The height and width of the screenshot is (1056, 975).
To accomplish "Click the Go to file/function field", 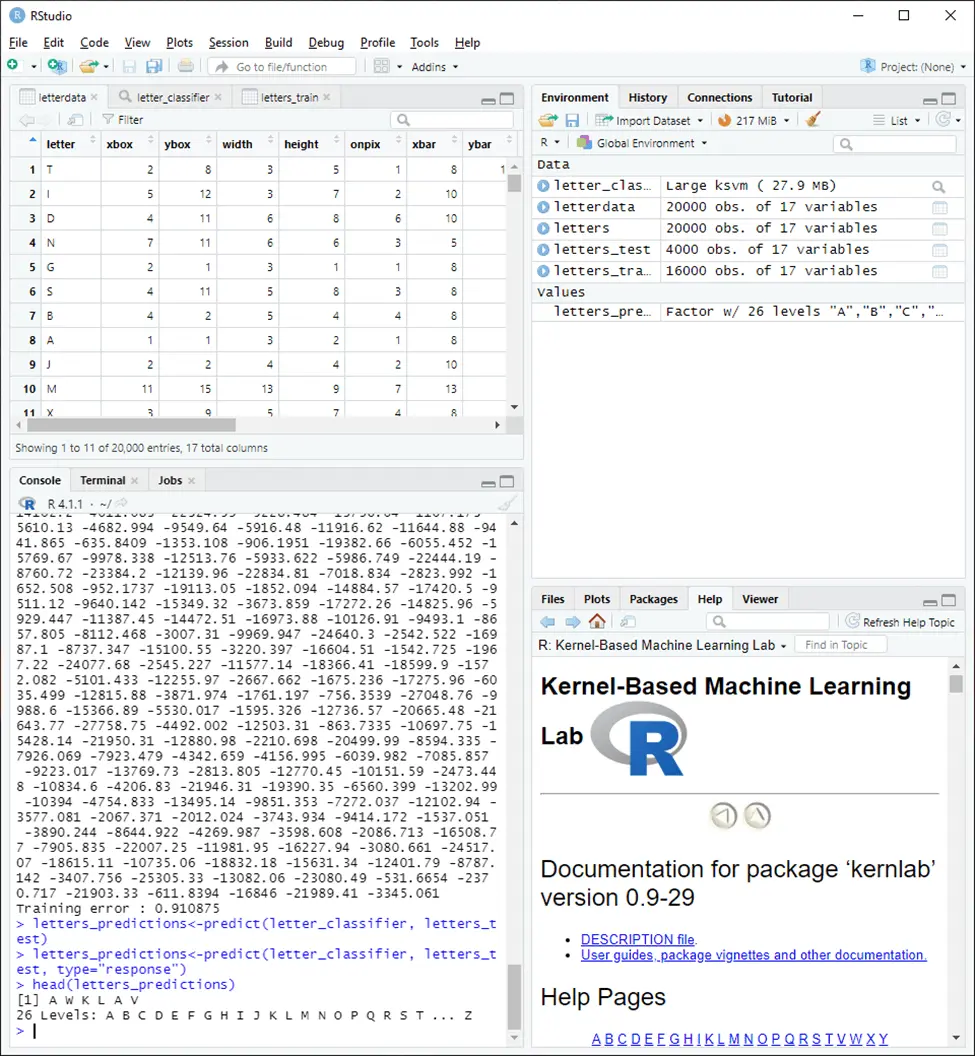I will click(x=281, y=67).
